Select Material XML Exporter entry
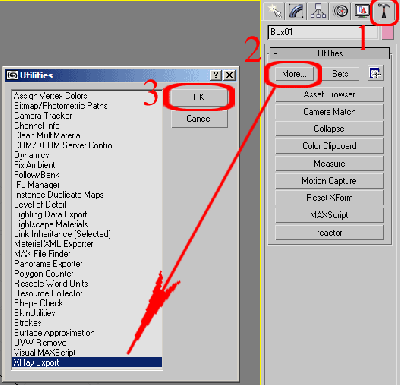The width and height of the screenshot is (400, 385). tap(87, 244)
